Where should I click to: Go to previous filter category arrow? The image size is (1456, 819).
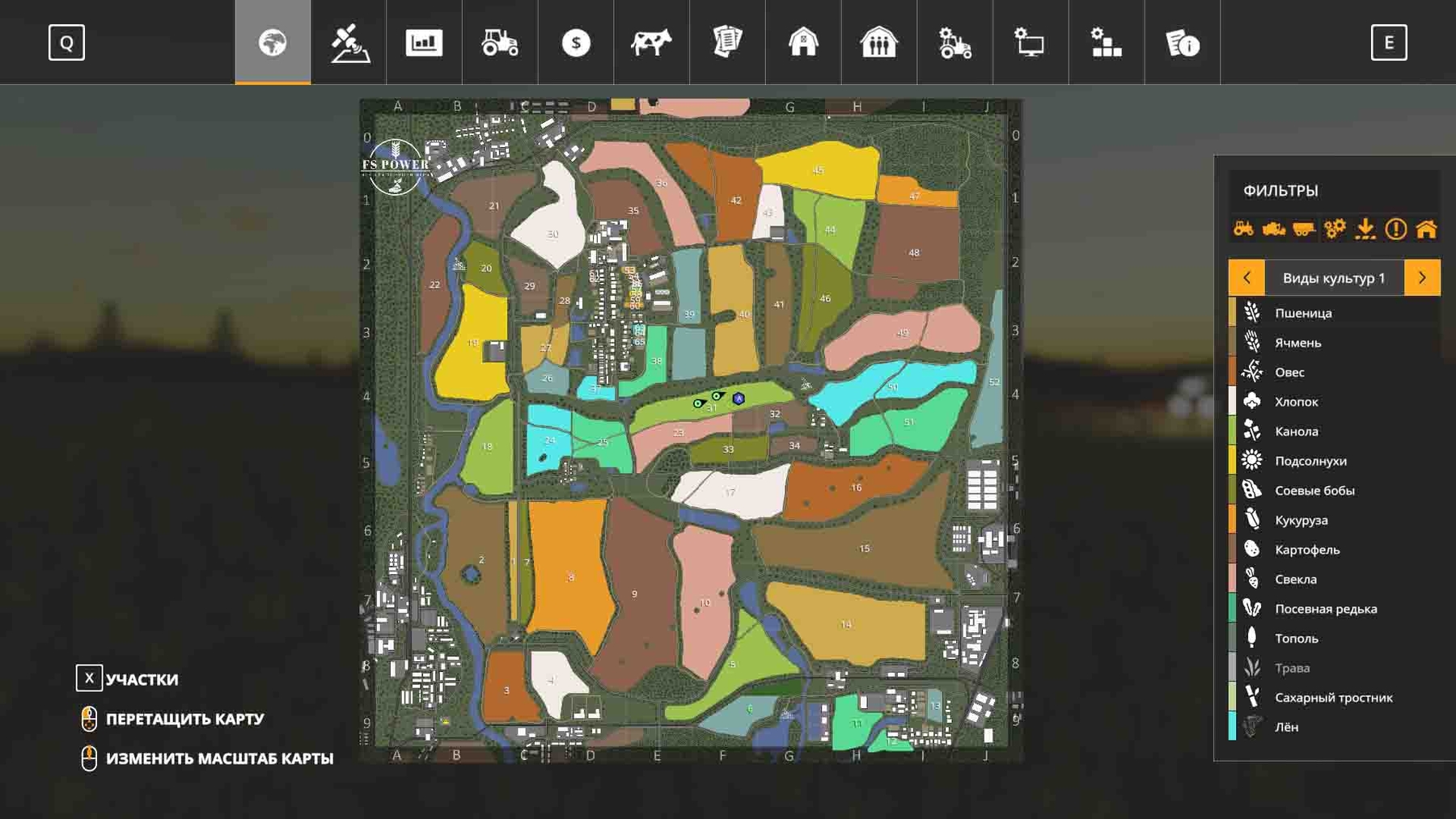[x=1246, y=277]
